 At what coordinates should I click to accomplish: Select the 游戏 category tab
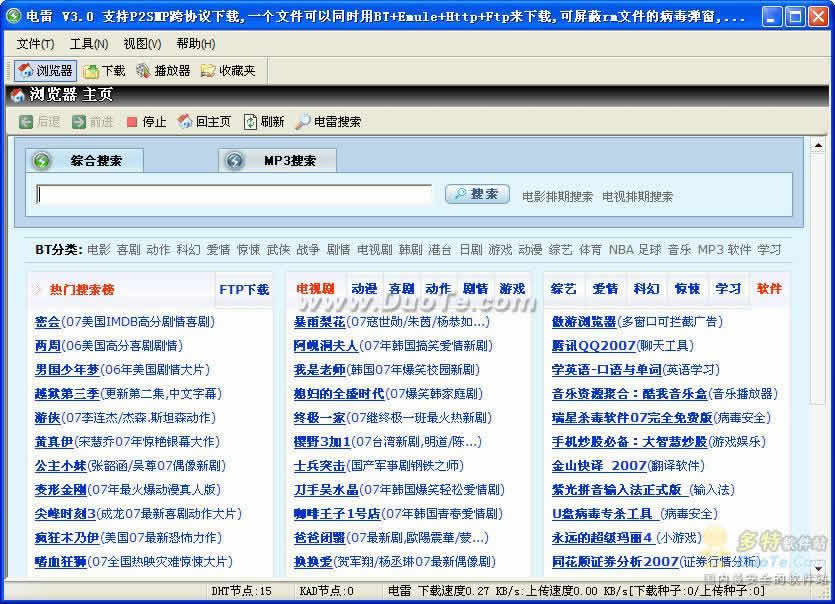pyautogui.click(x=512, y=289)
